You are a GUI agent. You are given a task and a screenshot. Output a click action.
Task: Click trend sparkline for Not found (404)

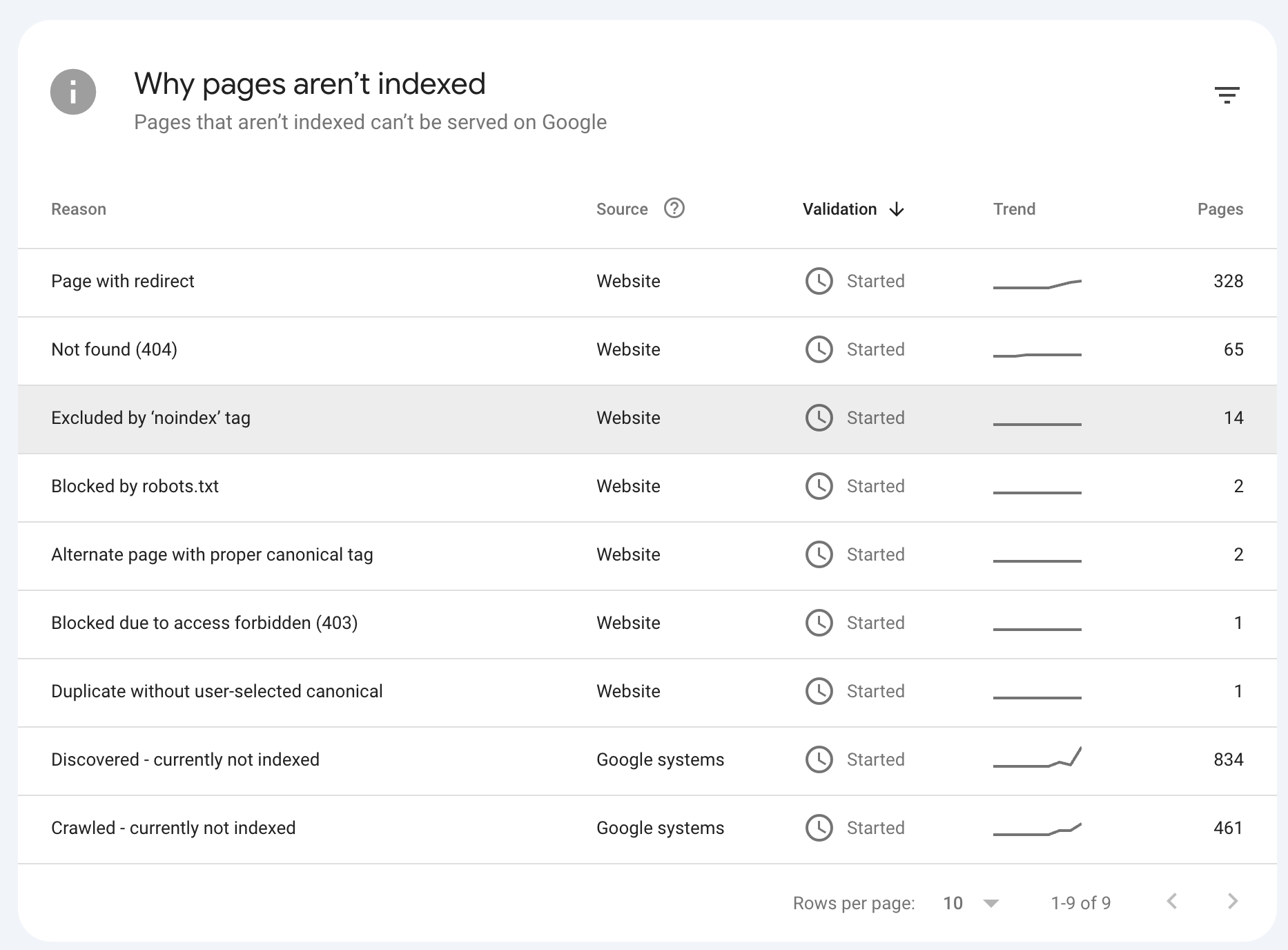click(x=1037, y=355)
